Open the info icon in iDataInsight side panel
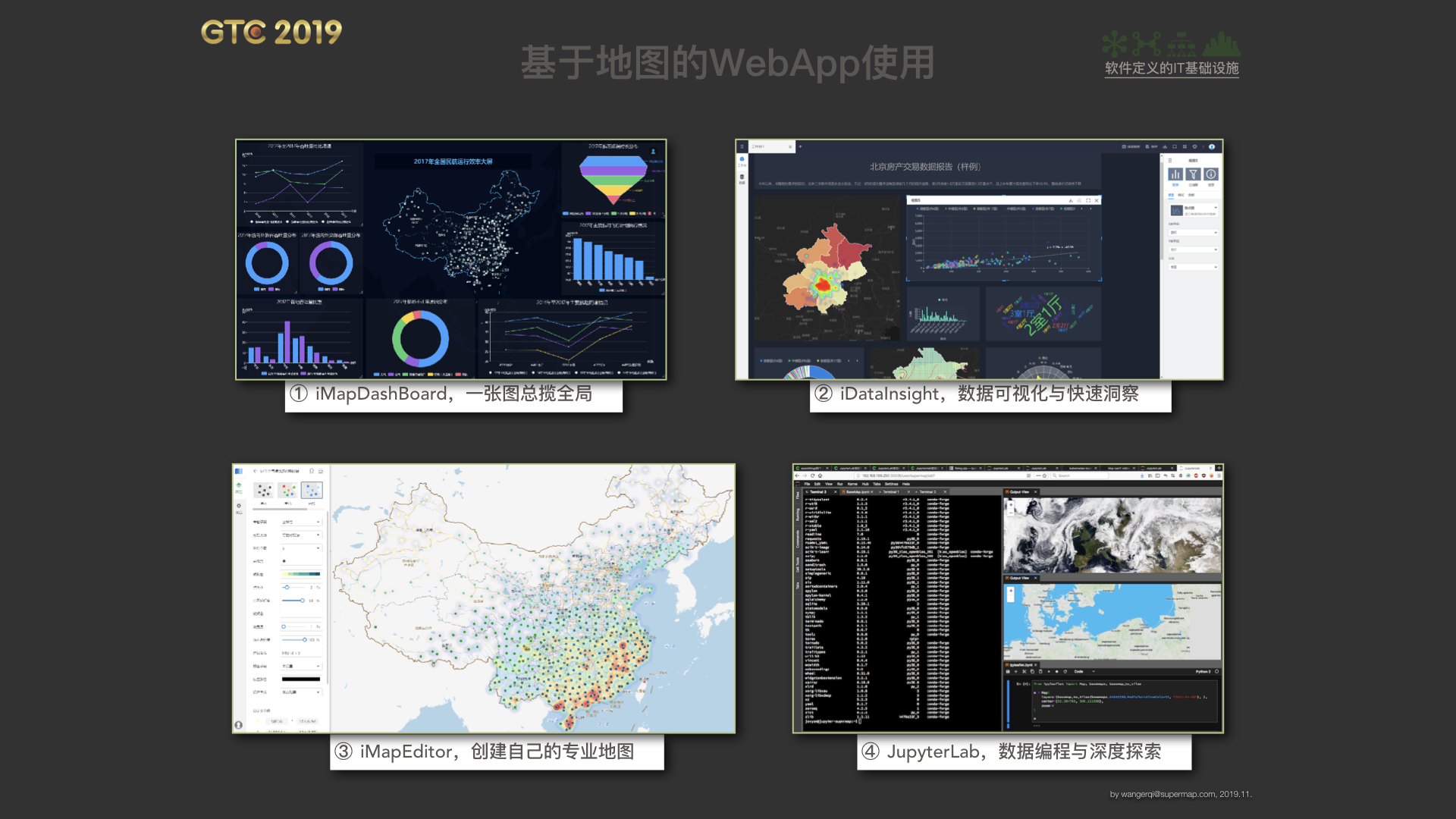This screenshot has width=1456, height=819. tap(1211, 174)
